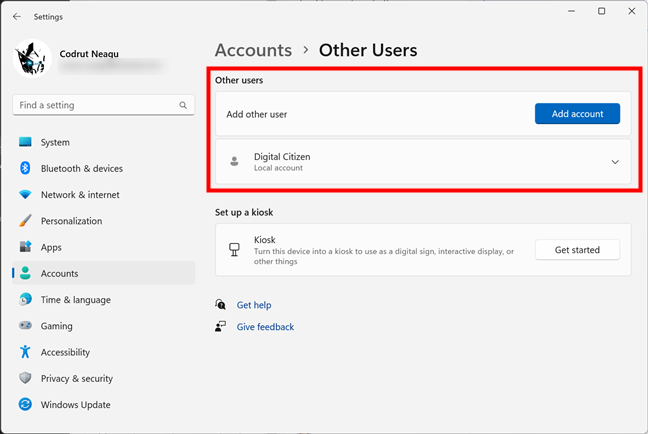Image resolution: width=648 pixels, height=434 pixels.
Task: Click the Bluetooth icon in sidebar
Action: (x=25, y=168)
